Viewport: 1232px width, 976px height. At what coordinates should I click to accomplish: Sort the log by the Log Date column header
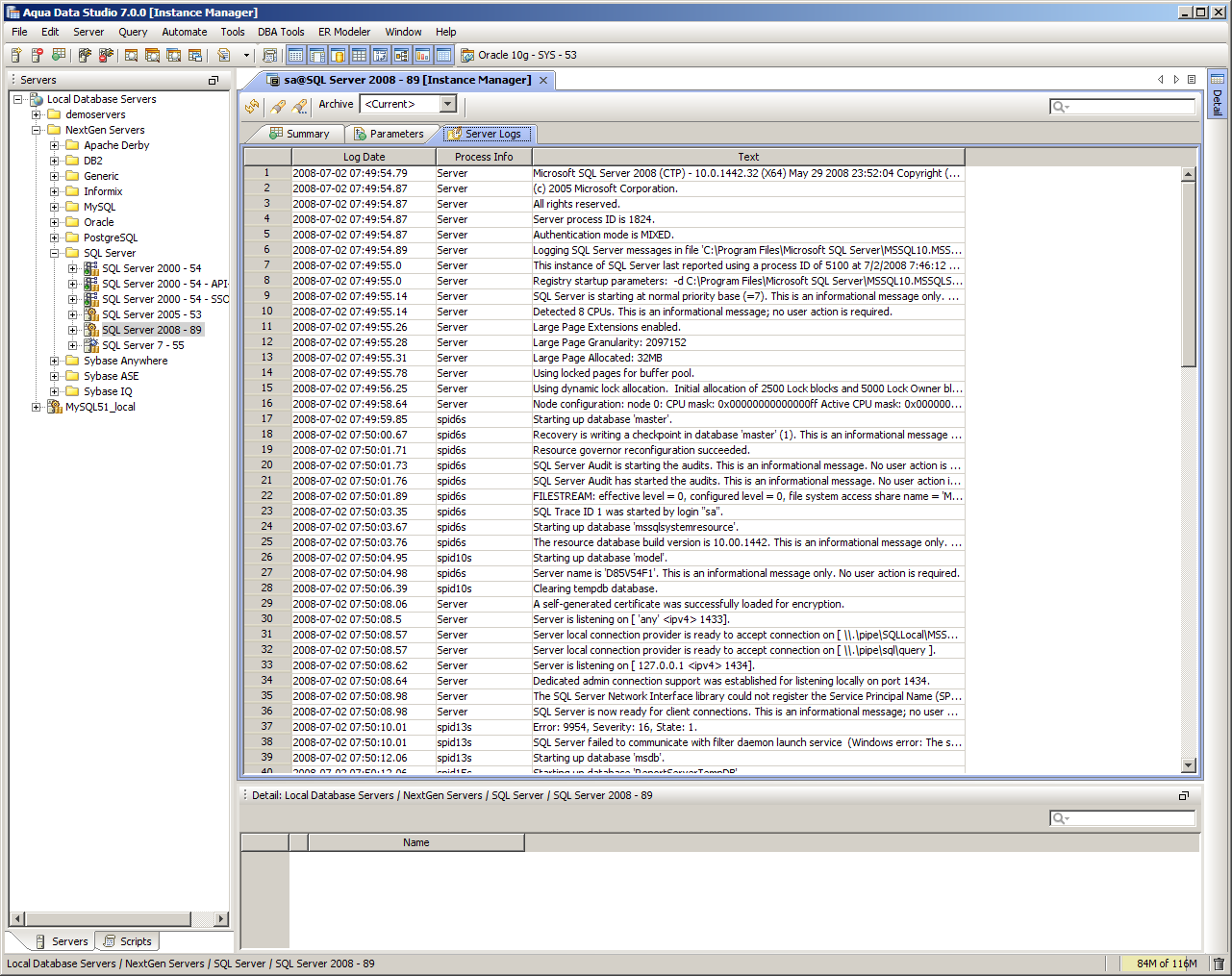[364, 157]
